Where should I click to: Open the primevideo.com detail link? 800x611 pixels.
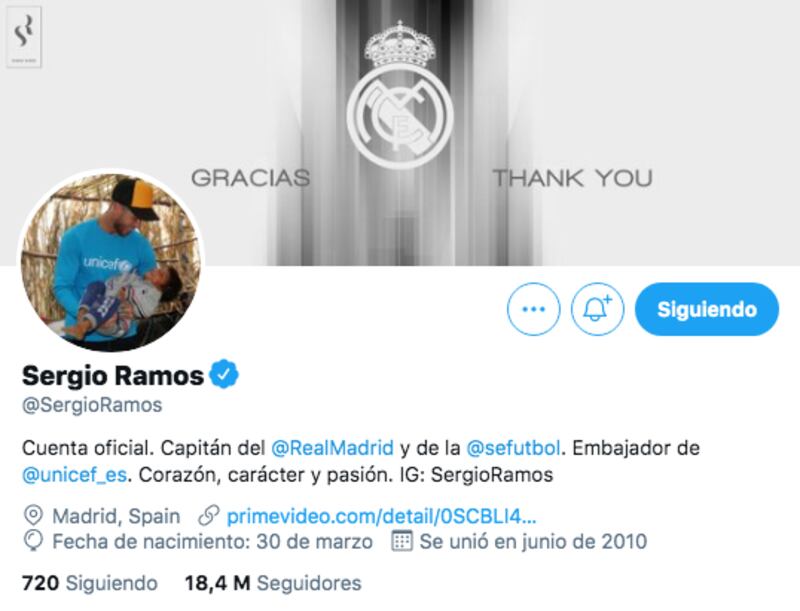(381, 516)
